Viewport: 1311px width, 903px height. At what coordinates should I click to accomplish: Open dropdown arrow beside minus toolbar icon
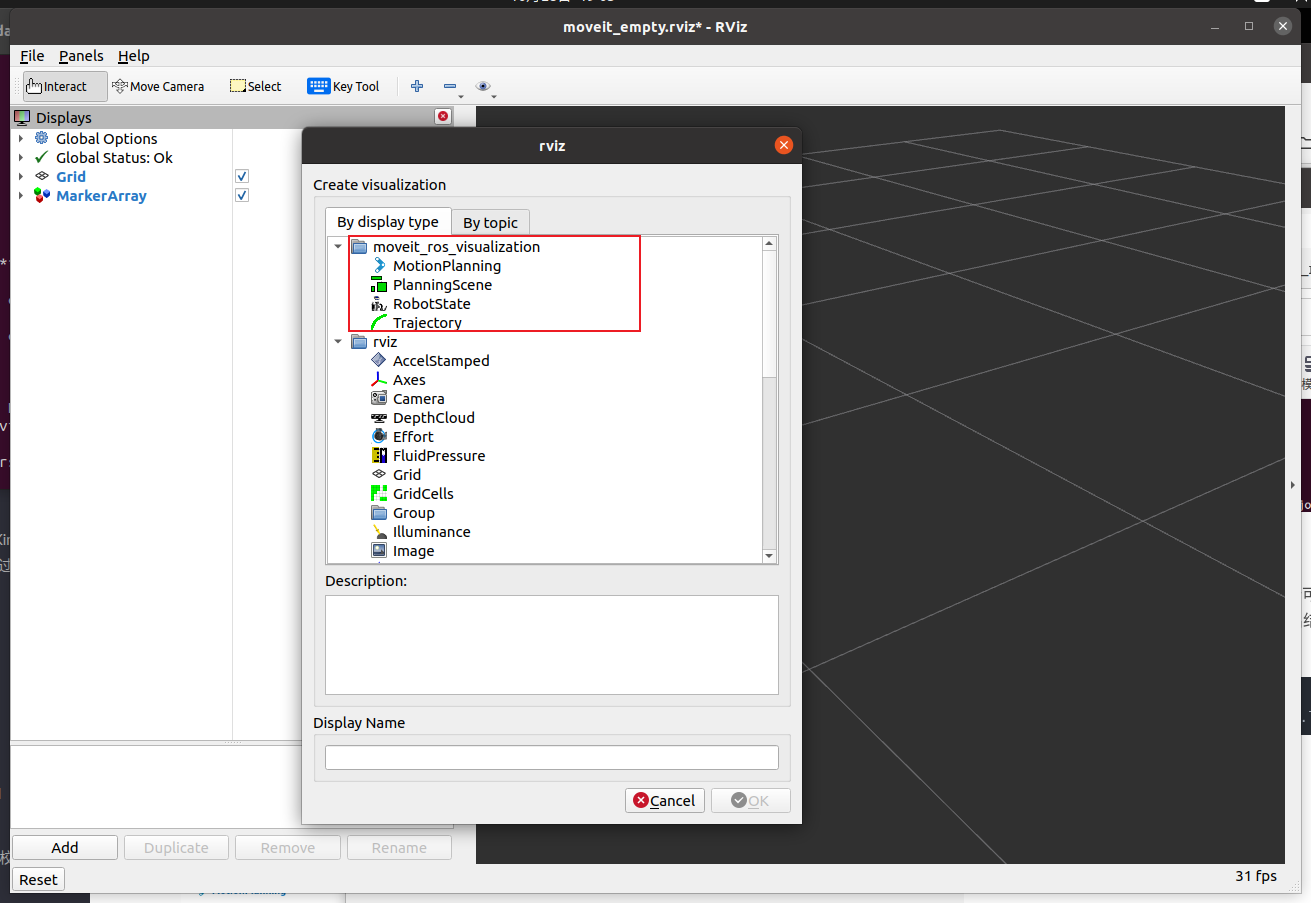(461, 96)
